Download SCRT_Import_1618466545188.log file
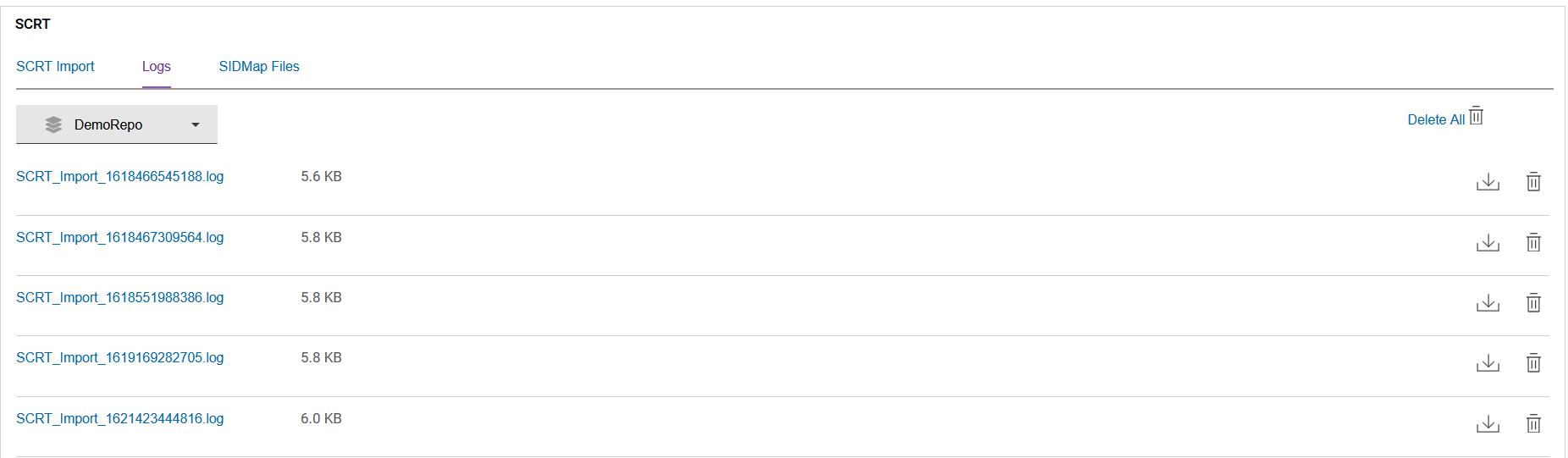1568x458 pixels. pos(1488,182)
